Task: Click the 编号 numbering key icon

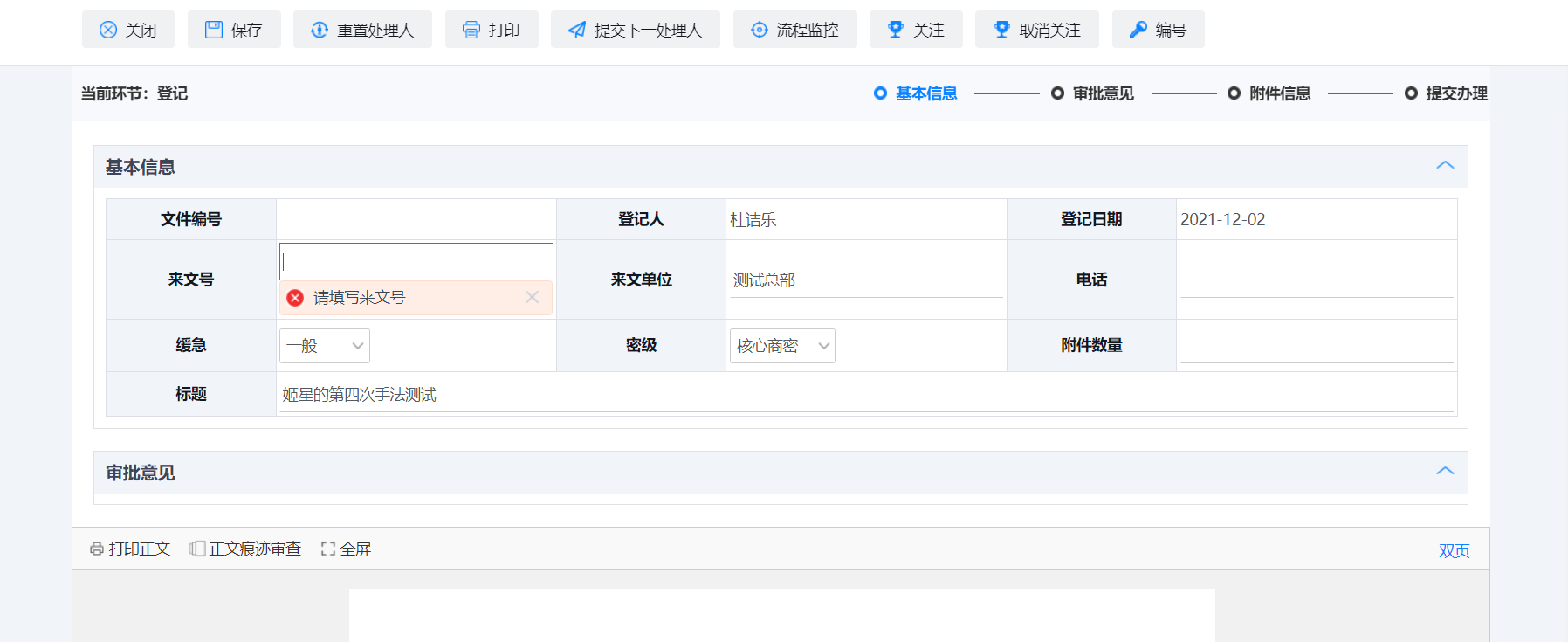Action: pyautogui.click(x=1138, y=30)
